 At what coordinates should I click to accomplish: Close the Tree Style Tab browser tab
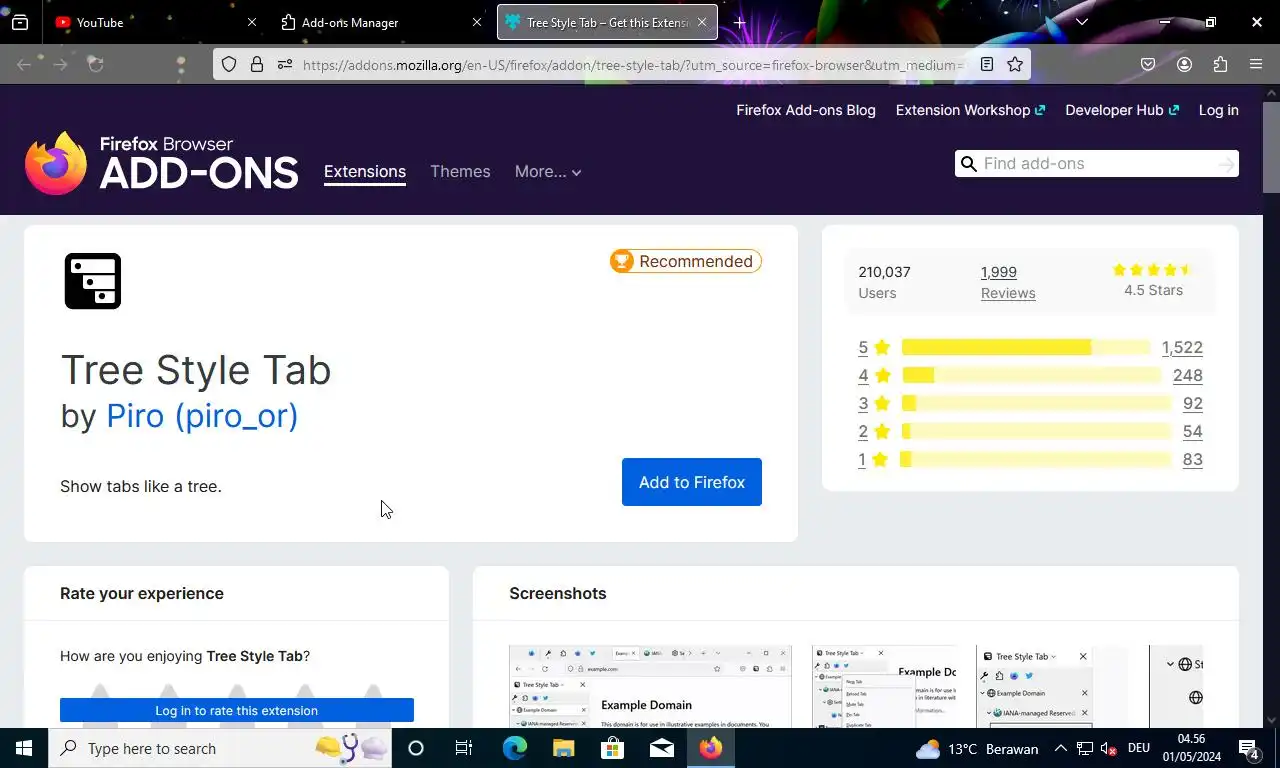(x=702, y=22)
